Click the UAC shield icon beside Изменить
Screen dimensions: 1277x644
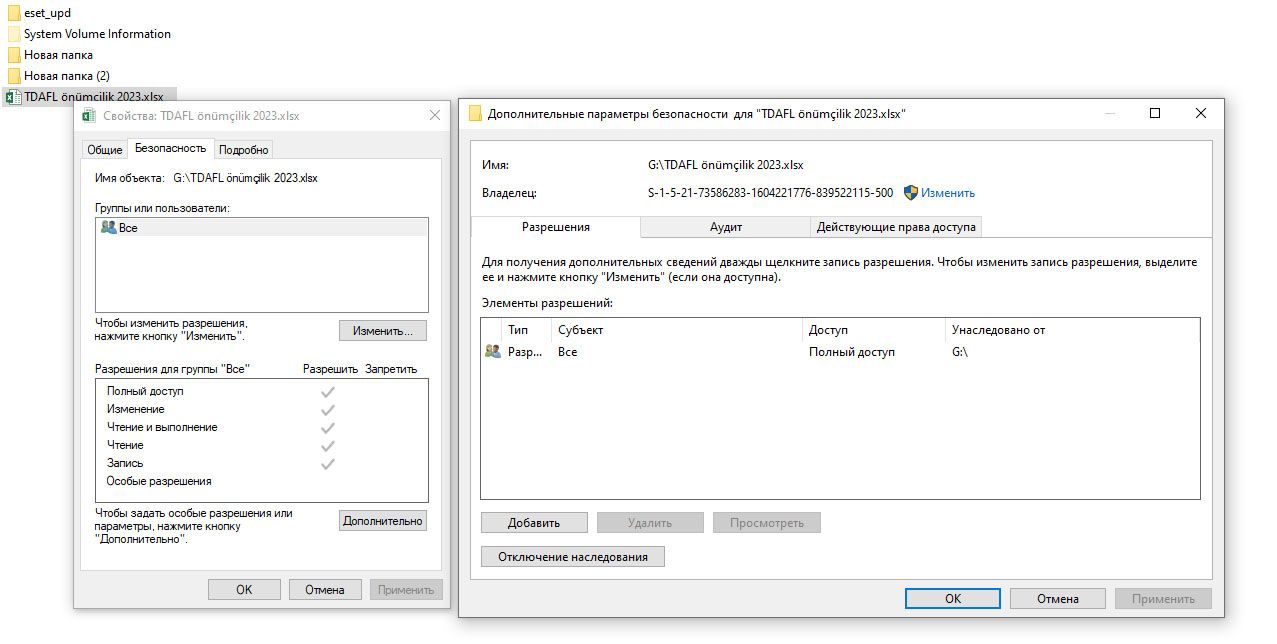pyautogui.click(x=911, y=193)
